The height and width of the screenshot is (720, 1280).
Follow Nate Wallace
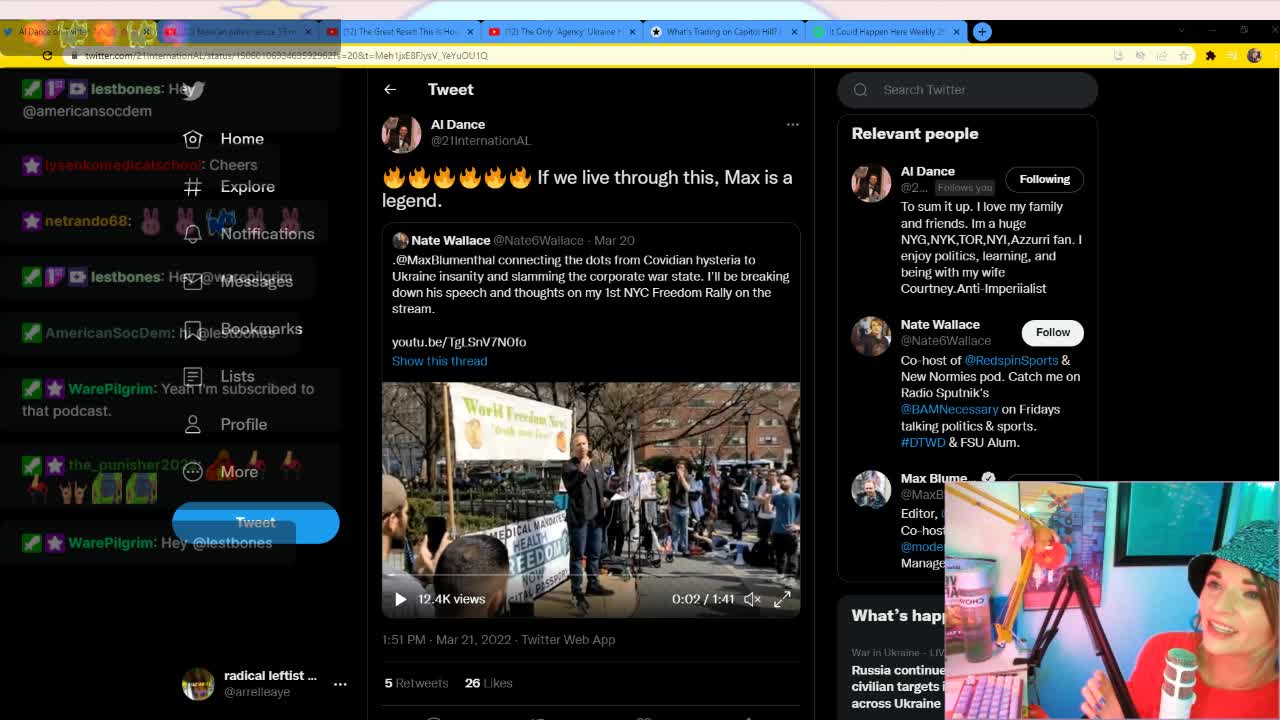coord(1052,332)
